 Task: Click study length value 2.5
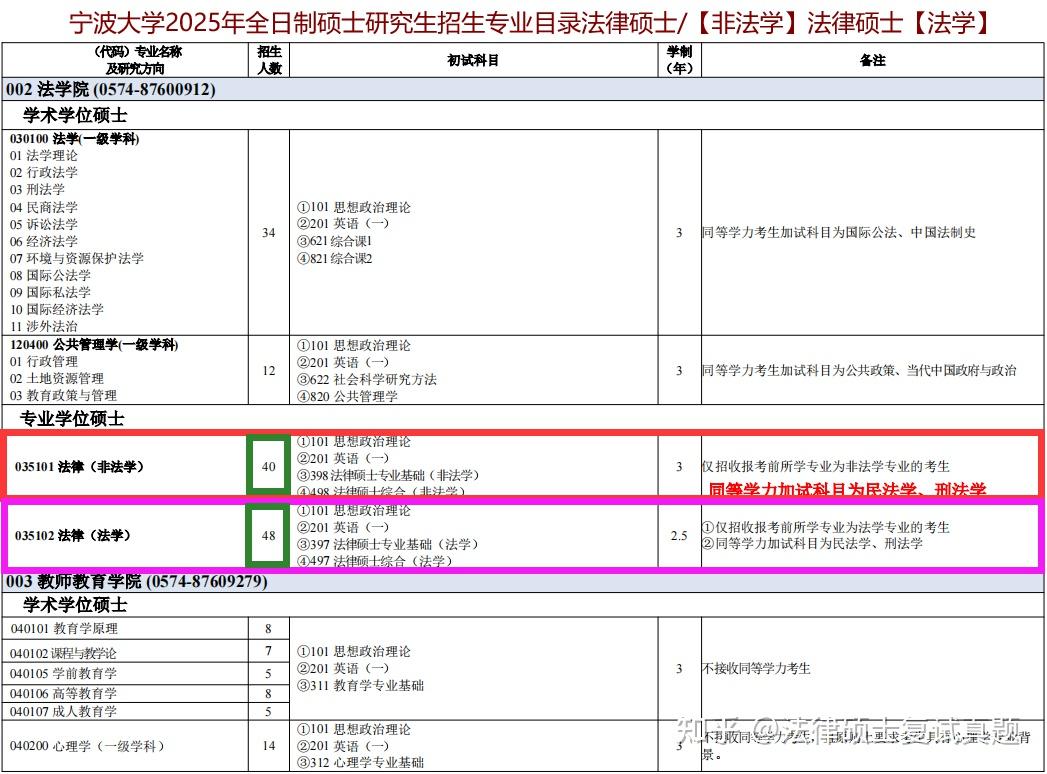[x=679, y=536]
